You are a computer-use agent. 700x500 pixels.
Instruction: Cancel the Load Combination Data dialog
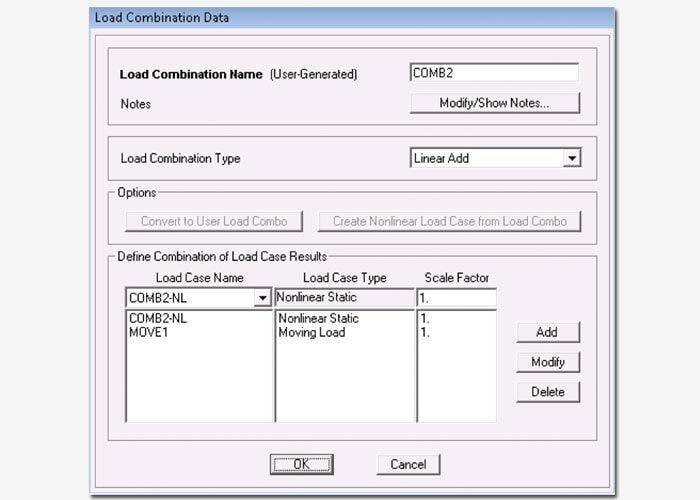(408, 464)
